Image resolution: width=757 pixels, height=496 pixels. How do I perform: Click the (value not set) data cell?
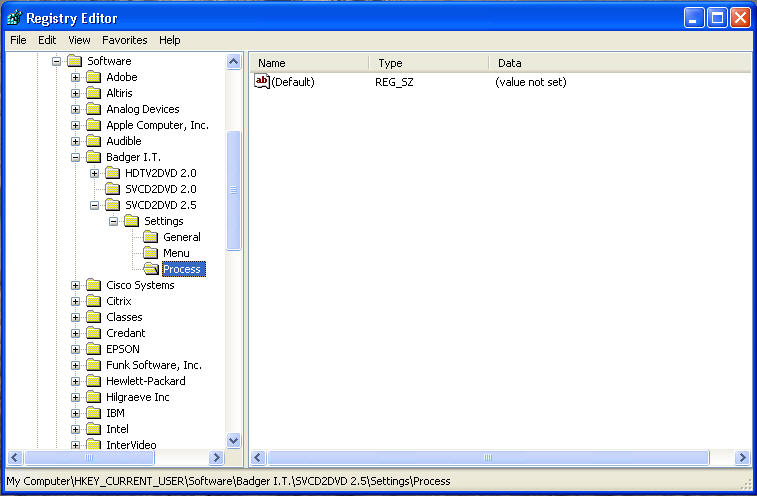(531, 82)
